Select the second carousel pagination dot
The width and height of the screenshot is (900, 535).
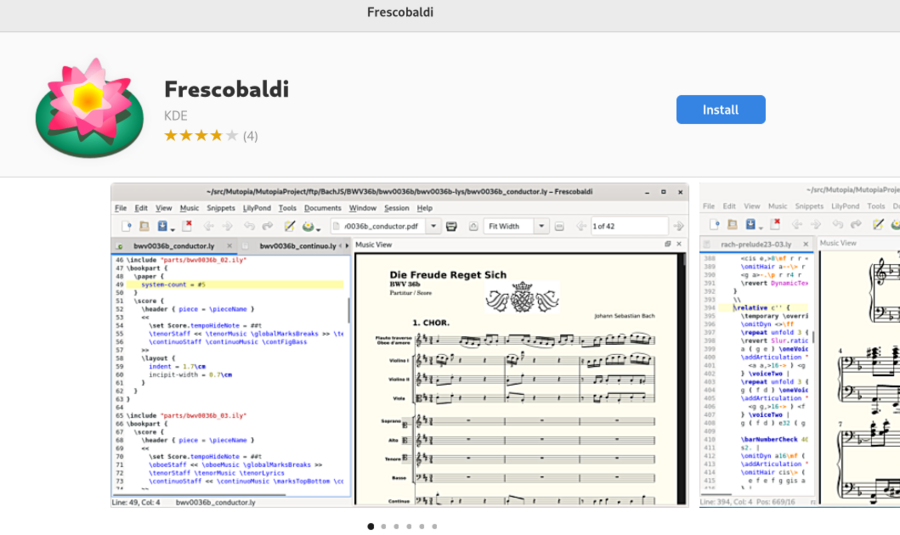pyautogui.click(x=383, y=526)
